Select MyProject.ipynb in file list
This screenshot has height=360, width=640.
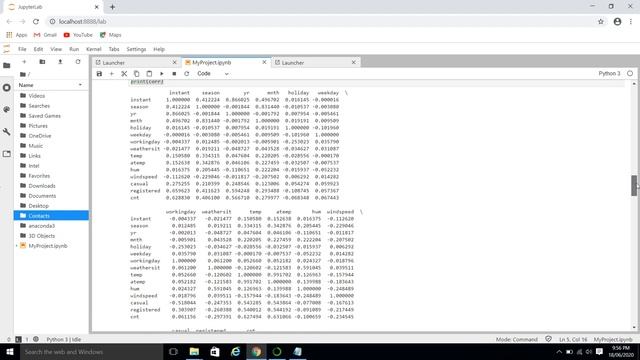pyautogui.click(x=51, y=246)
